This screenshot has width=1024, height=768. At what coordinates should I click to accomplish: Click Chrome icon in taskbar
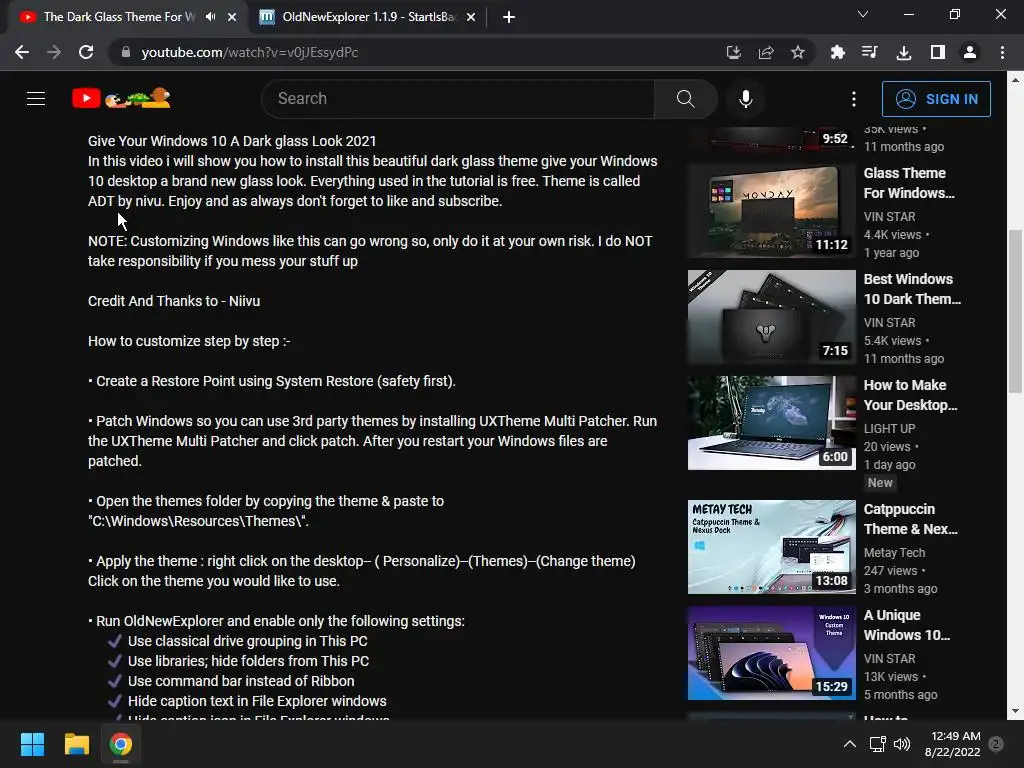(x=121, y=744)
